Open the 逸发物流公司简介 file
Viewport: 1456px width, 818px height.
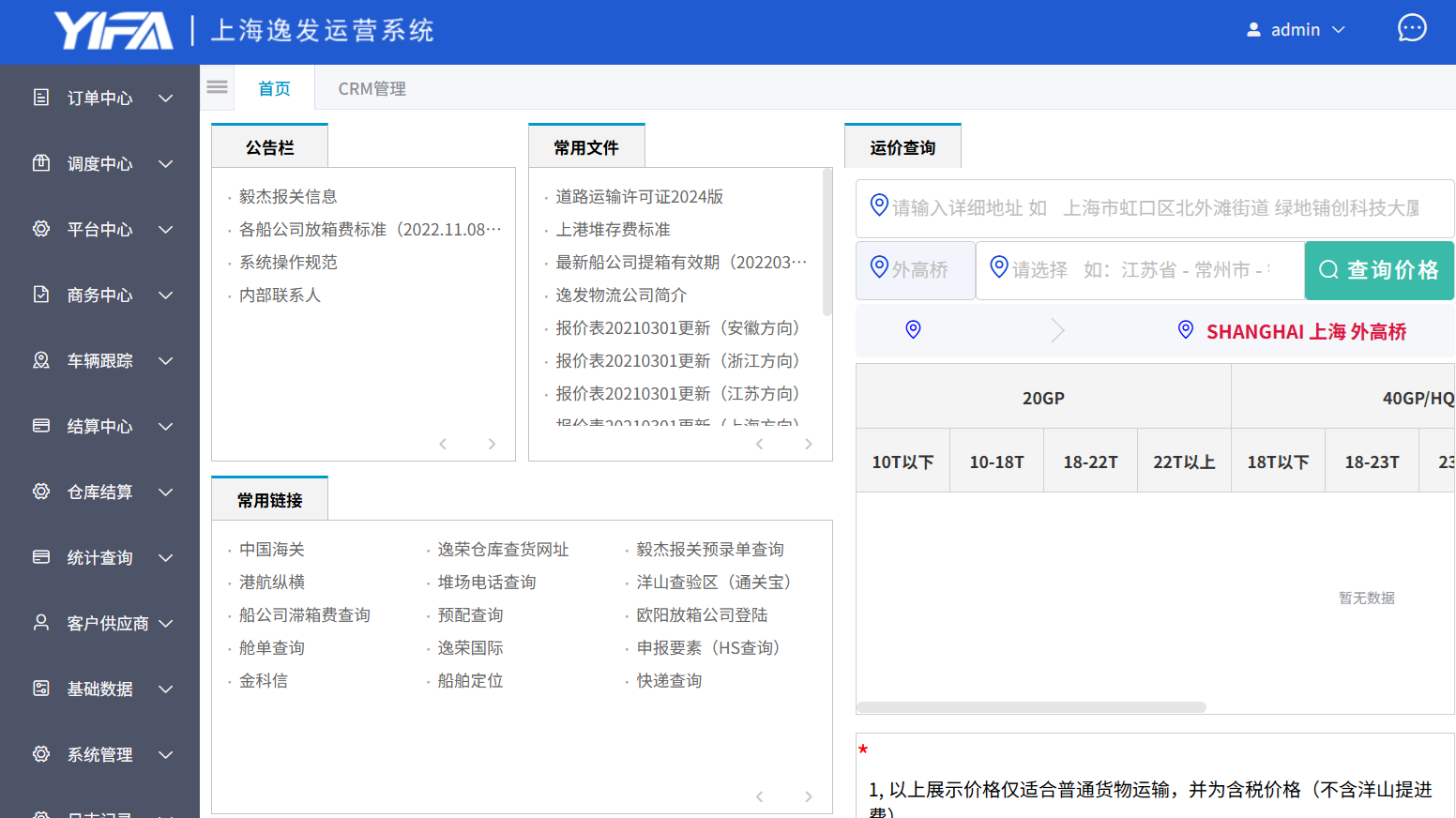click(x=621, y=295)
